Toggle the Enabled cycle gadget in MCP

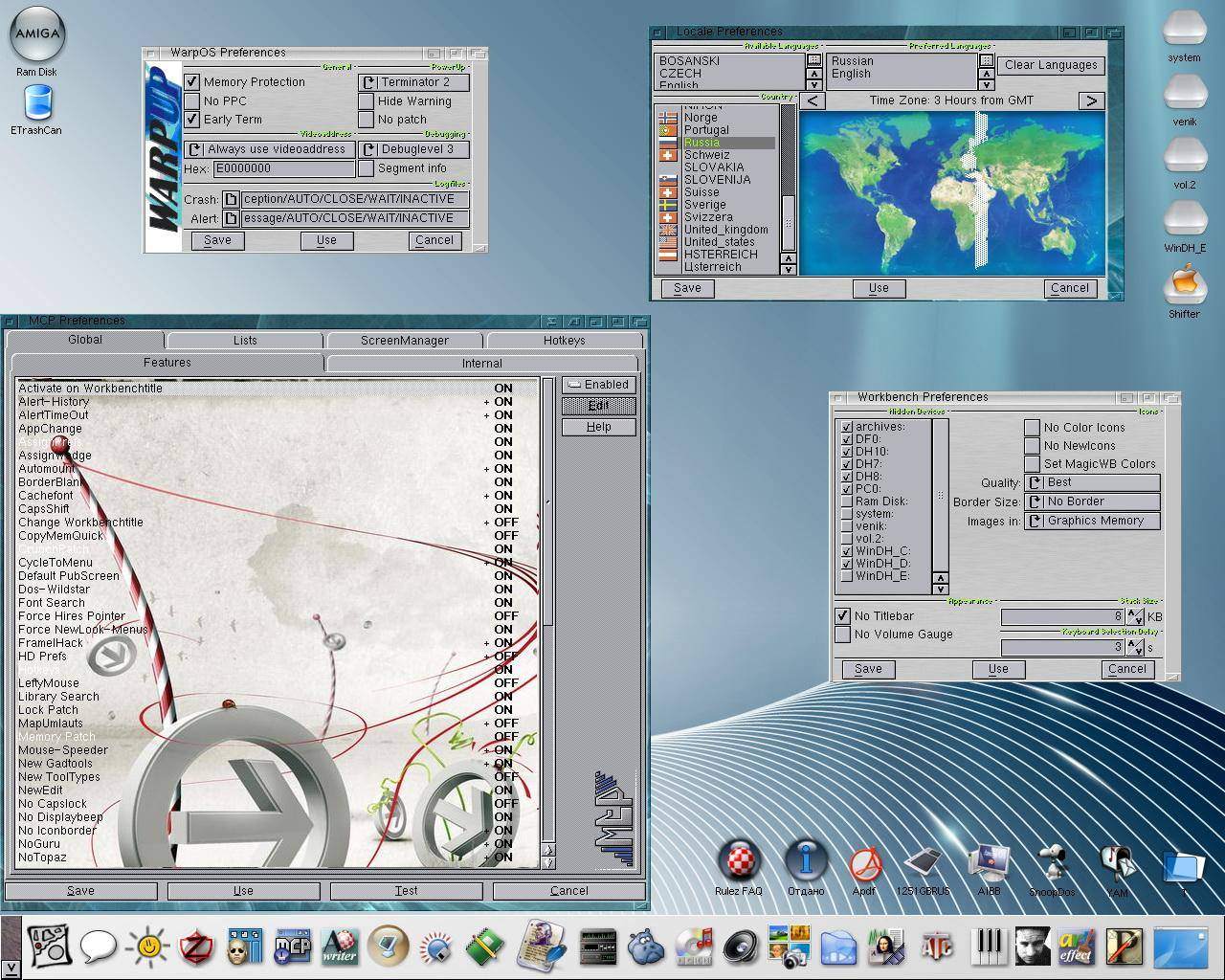click(599, 385)
